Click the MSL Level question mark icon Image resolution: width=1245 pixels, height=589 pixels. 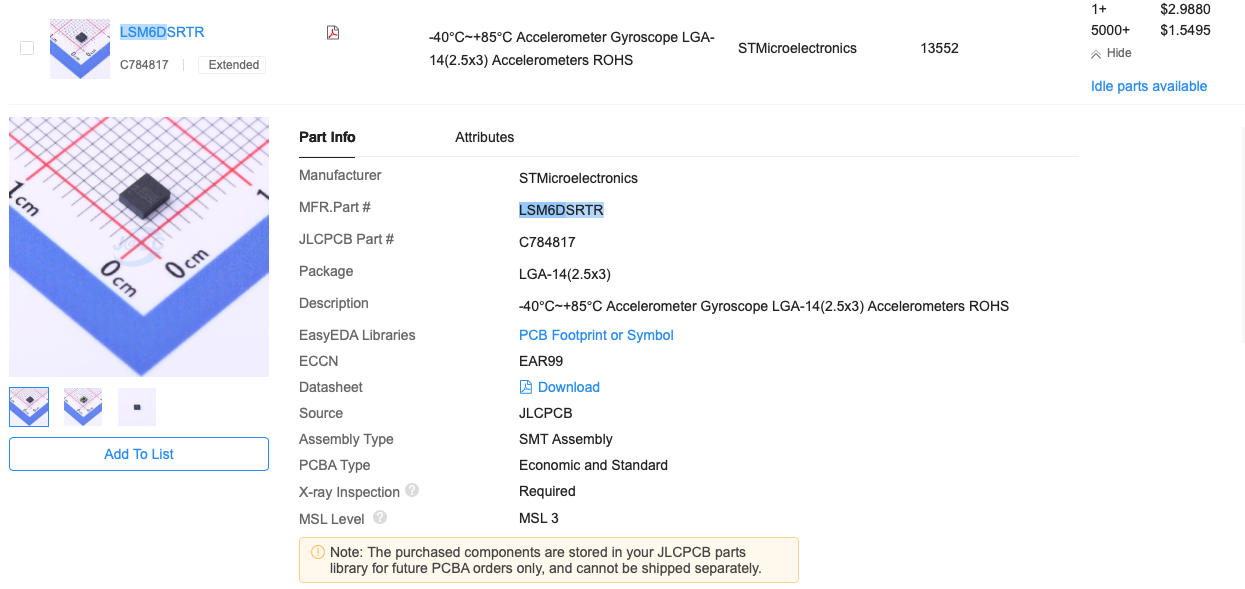(x=380, y=518)
